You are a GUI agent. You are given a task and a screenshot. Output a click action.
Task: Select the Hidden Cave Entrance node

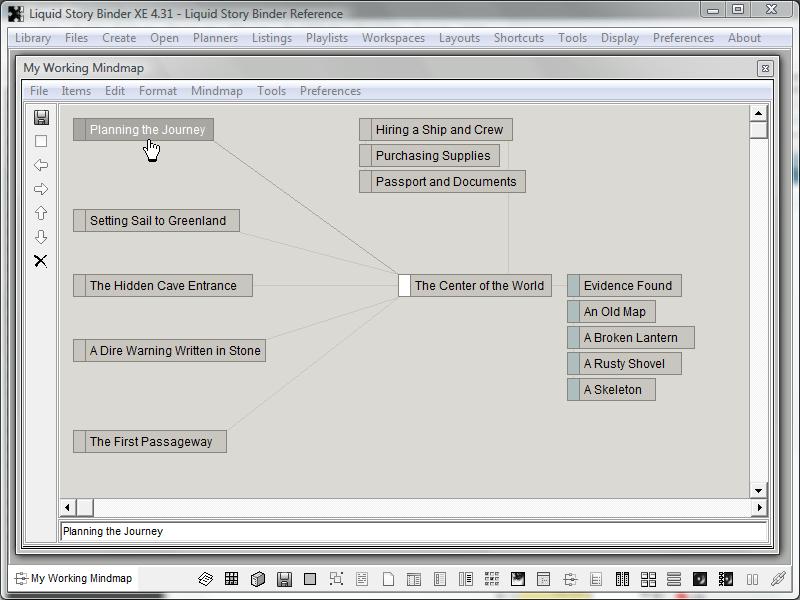(163, 286)
